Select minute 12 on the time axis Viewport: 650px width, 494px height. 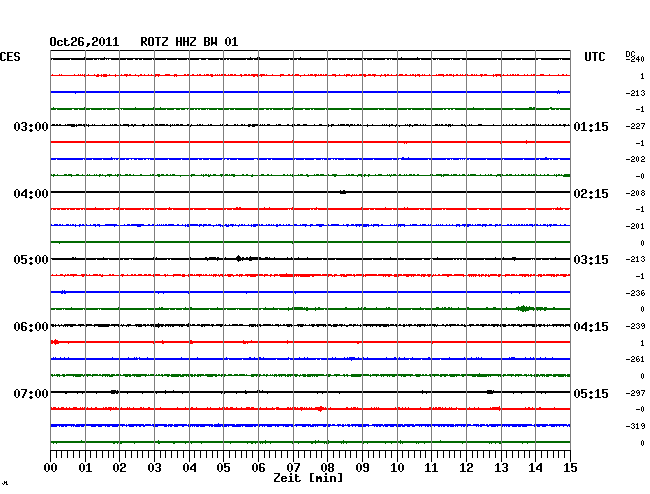pyautogui.click(x=466, y=467)
